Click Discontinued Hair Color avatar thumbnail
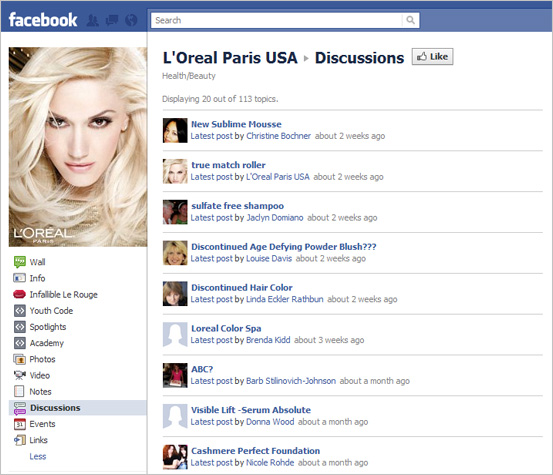 coord(175,294)
